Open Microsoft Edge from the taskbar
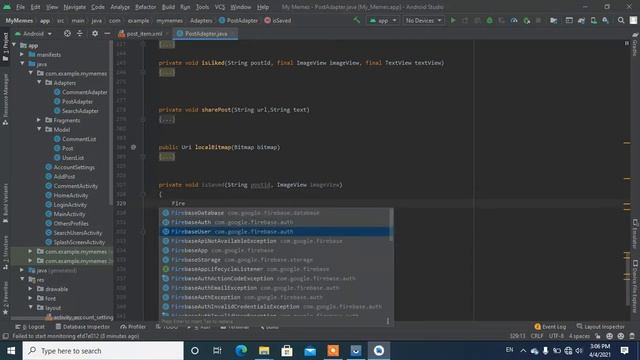640x360 pixels. tap(241, 351)
